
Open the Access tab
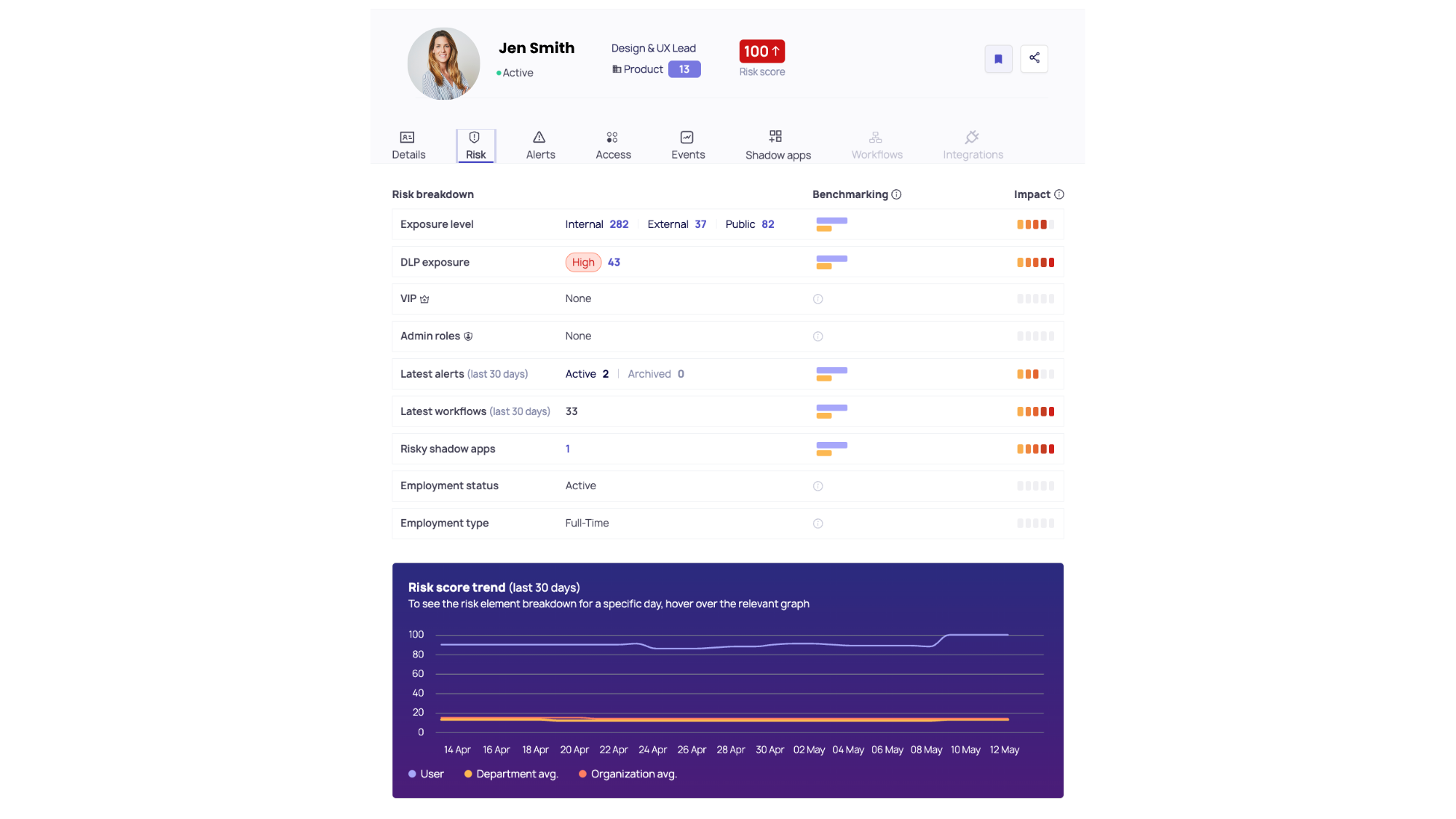(x=613, y=146)
